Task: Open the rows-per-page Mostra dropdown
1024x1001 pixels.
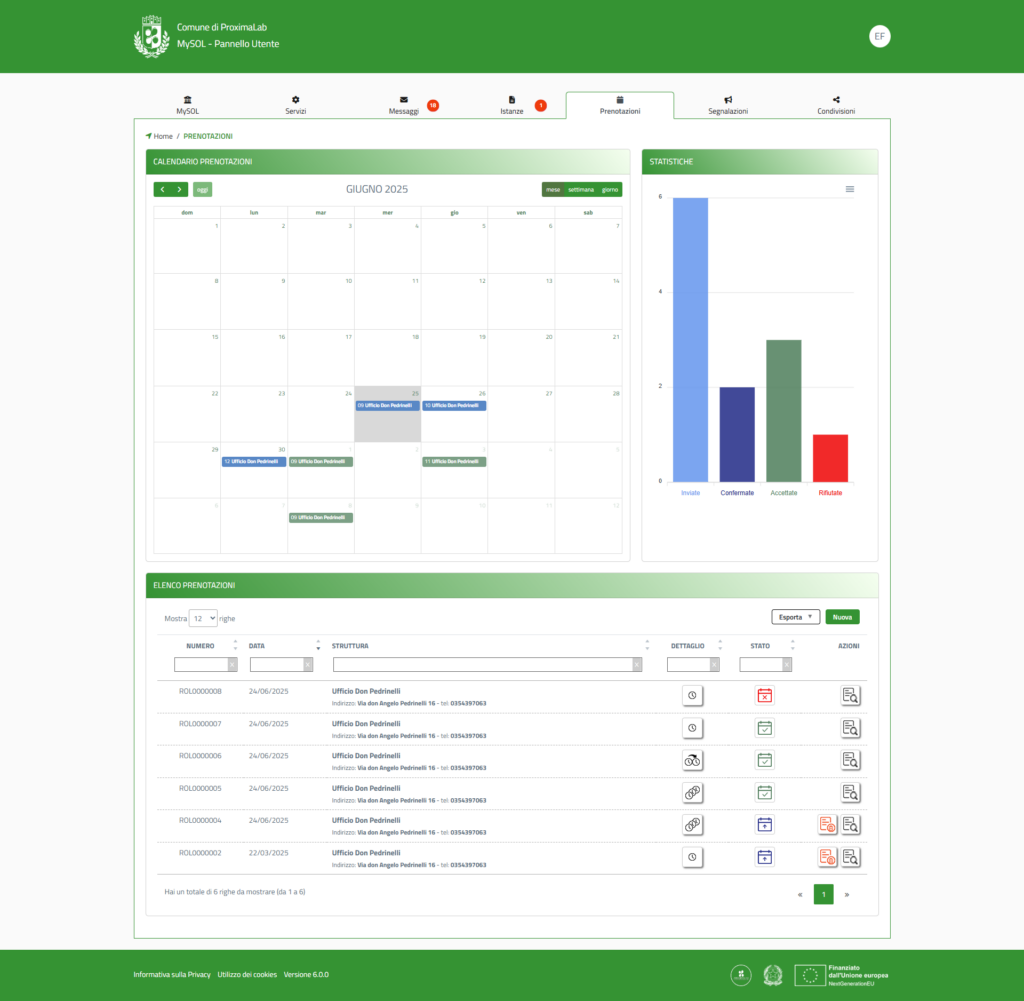Action: click(x=203, y=618)
